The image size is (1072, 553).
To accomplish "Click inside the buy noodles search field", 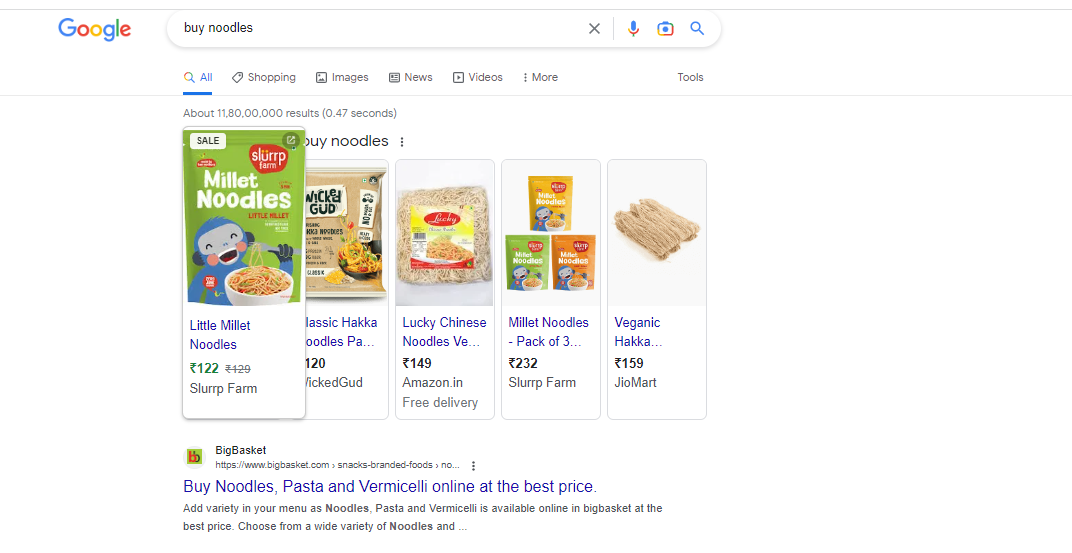I will [x=380, y=29].
